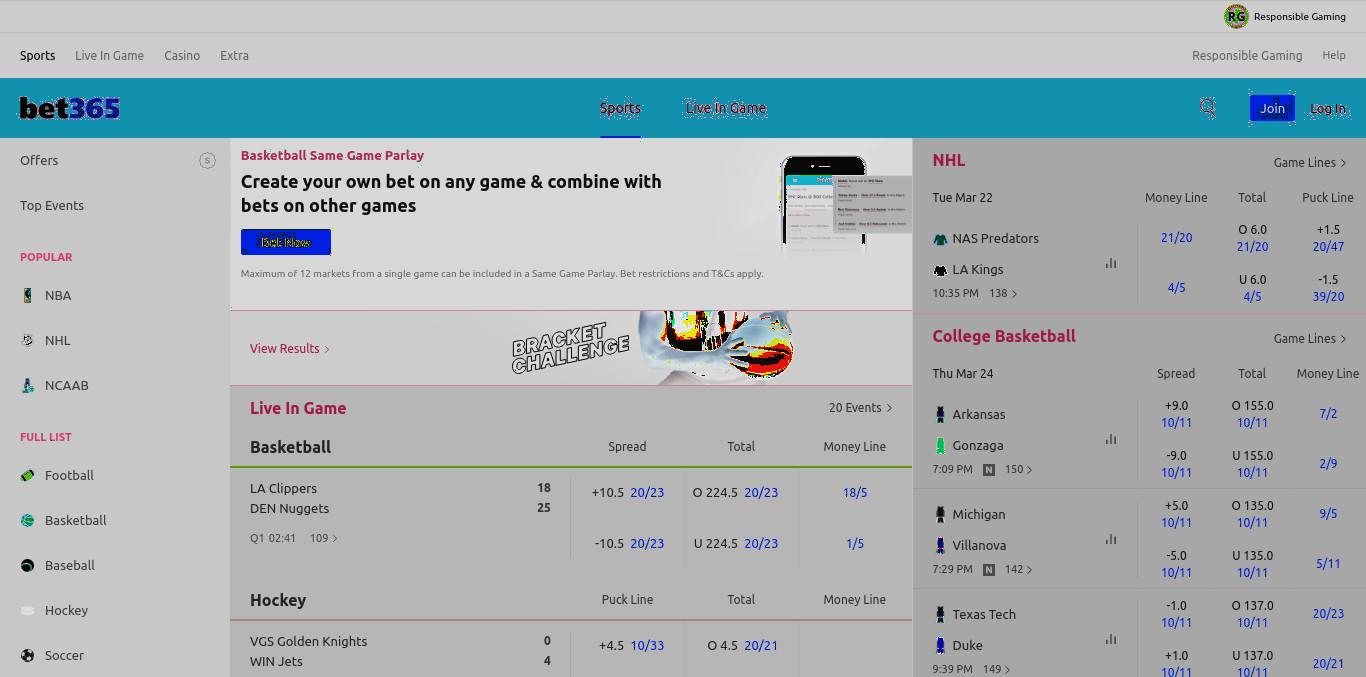Select the Live In Game header tab
The height and width of the screenshot is (677, 1366).
(x=726, y=108)
